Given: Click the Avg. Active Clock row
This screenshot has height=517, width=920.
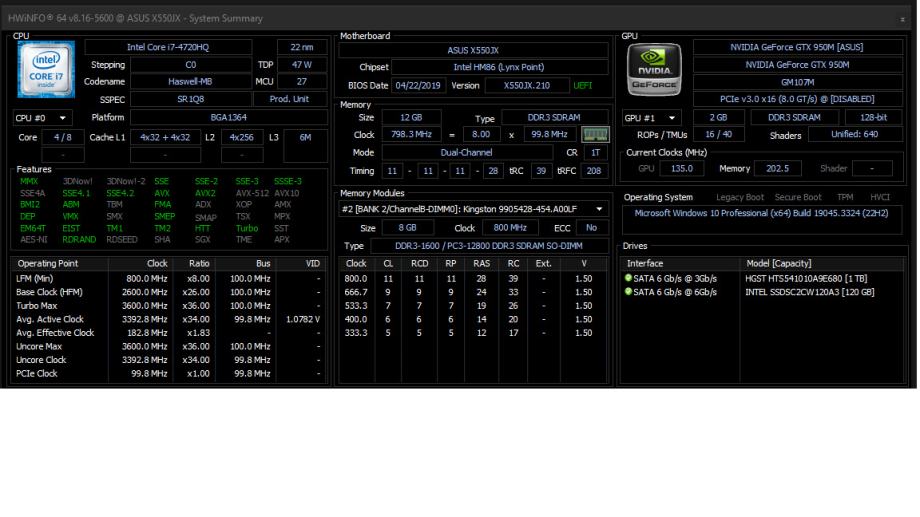Looking at the screenshot, I should (x=169, y=319).
